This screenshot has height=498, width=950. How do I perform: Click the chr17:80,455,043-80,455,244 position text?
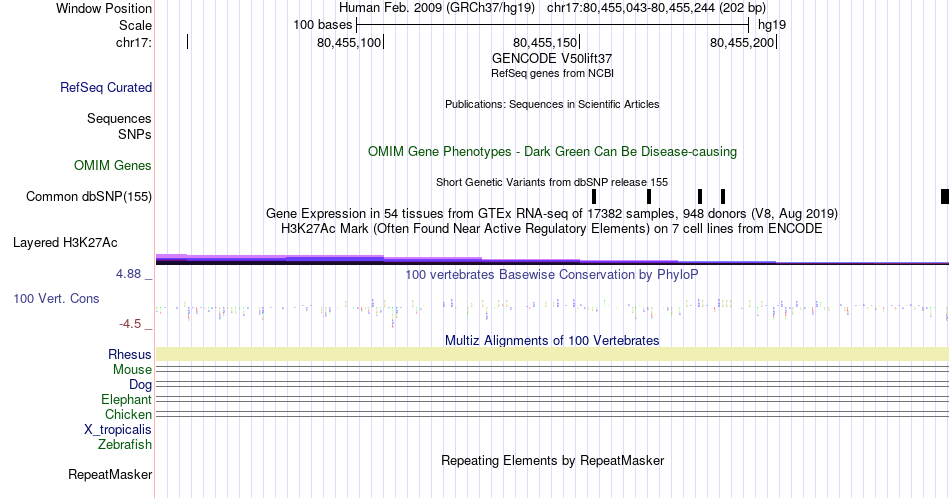[656, 8]
